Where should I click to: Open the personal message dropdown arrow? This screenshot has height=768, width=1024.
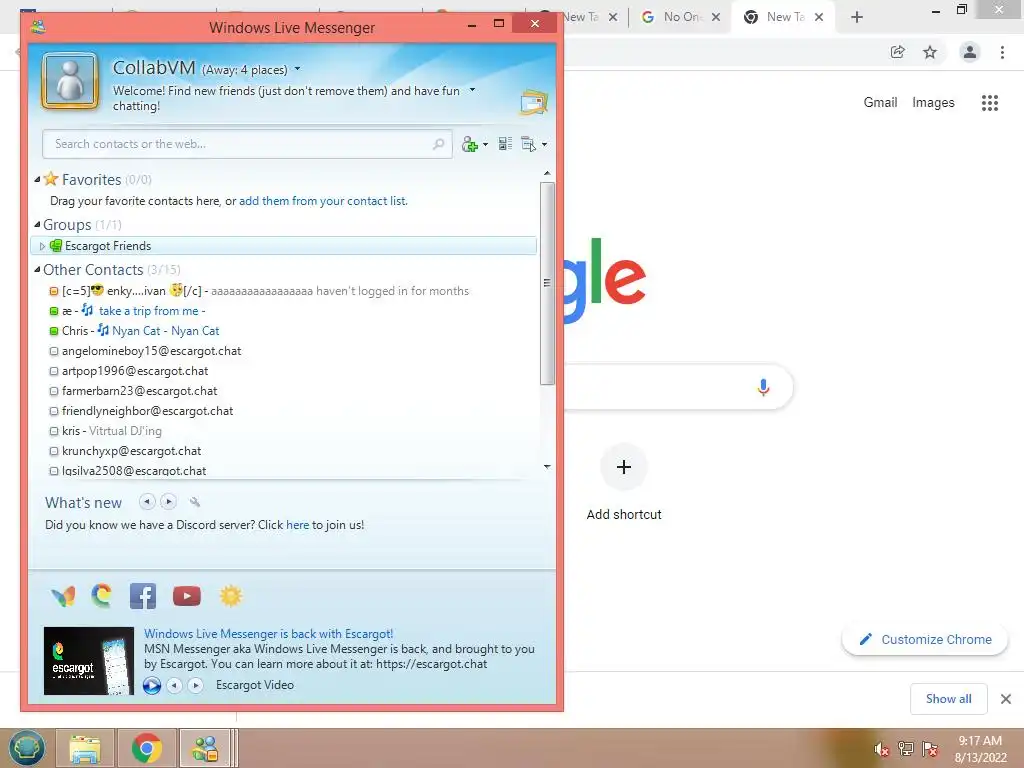pyautogui.click(x=472, y=89)
